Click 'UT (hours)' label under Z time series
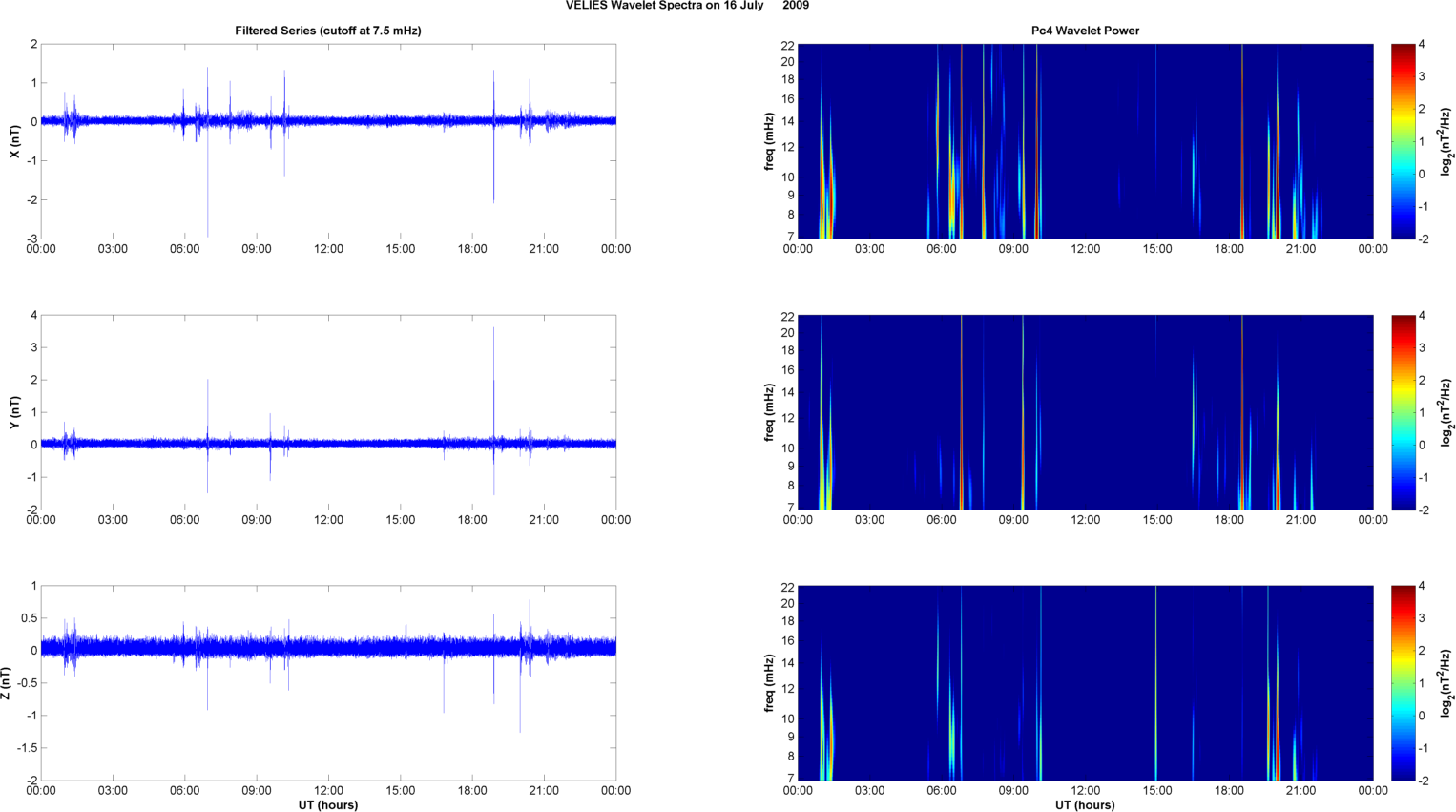The height and width of the screenshot is (812, 1456). [327, 804]
